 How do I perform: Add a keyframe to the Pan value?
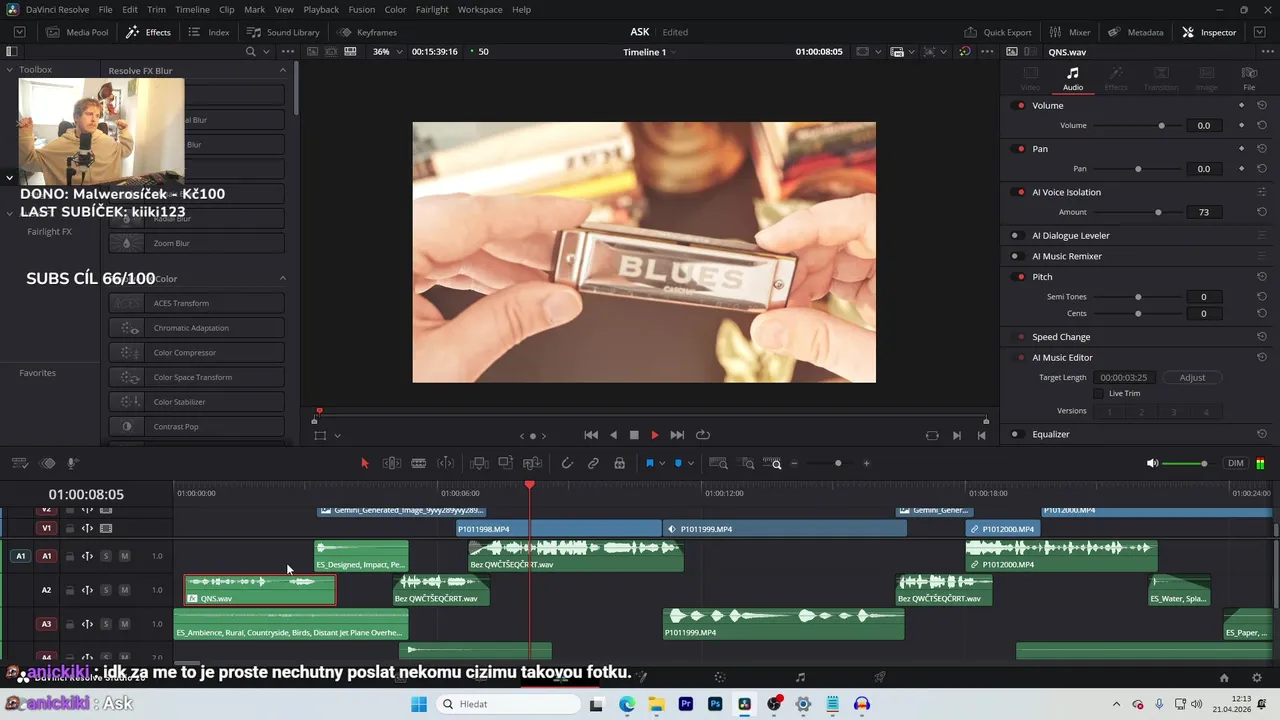pyautogui.click(x=1241, y=169)
